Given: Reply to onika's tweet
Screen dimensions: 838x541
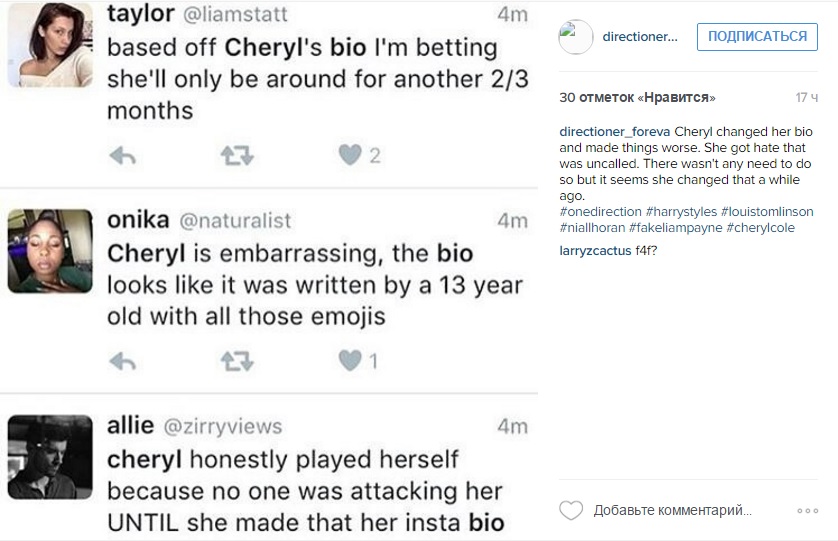Looking at the screenshot, I should coord(121,361).
